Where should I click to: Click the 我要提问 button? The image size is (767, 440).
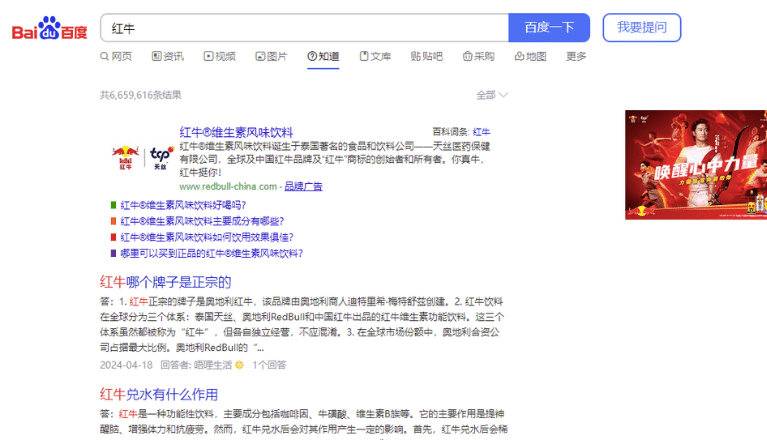pyautogui.click(x=641, y=28)
